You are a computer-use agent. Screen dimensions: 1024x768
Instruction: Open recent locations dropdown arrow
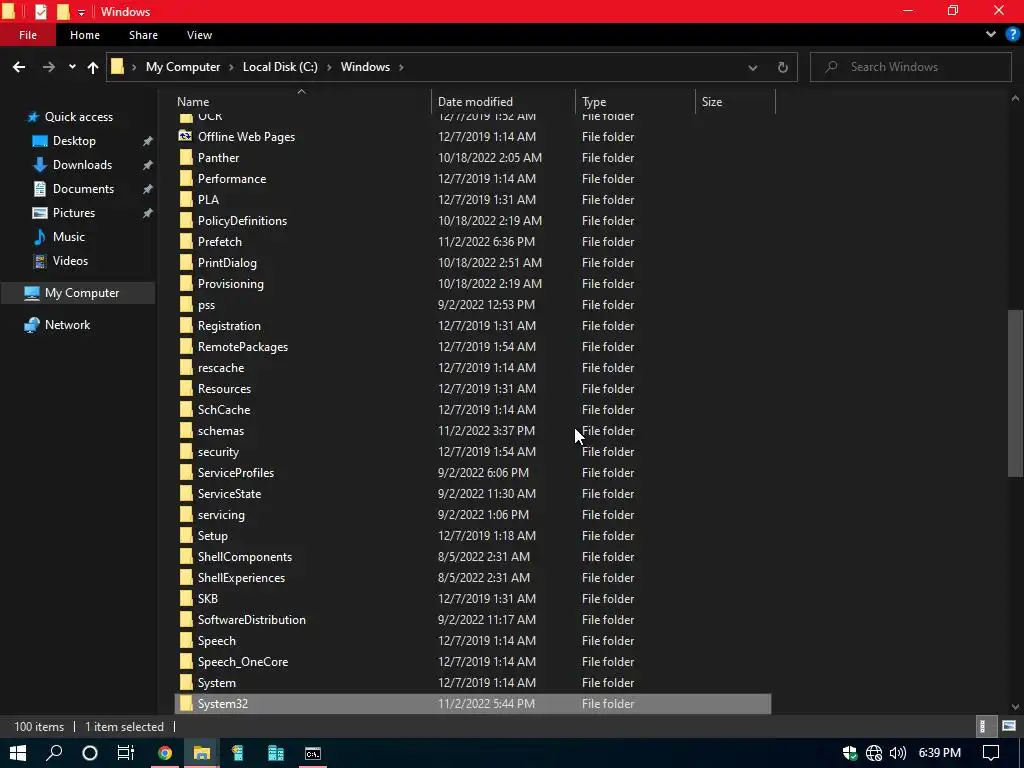(72, 67)
